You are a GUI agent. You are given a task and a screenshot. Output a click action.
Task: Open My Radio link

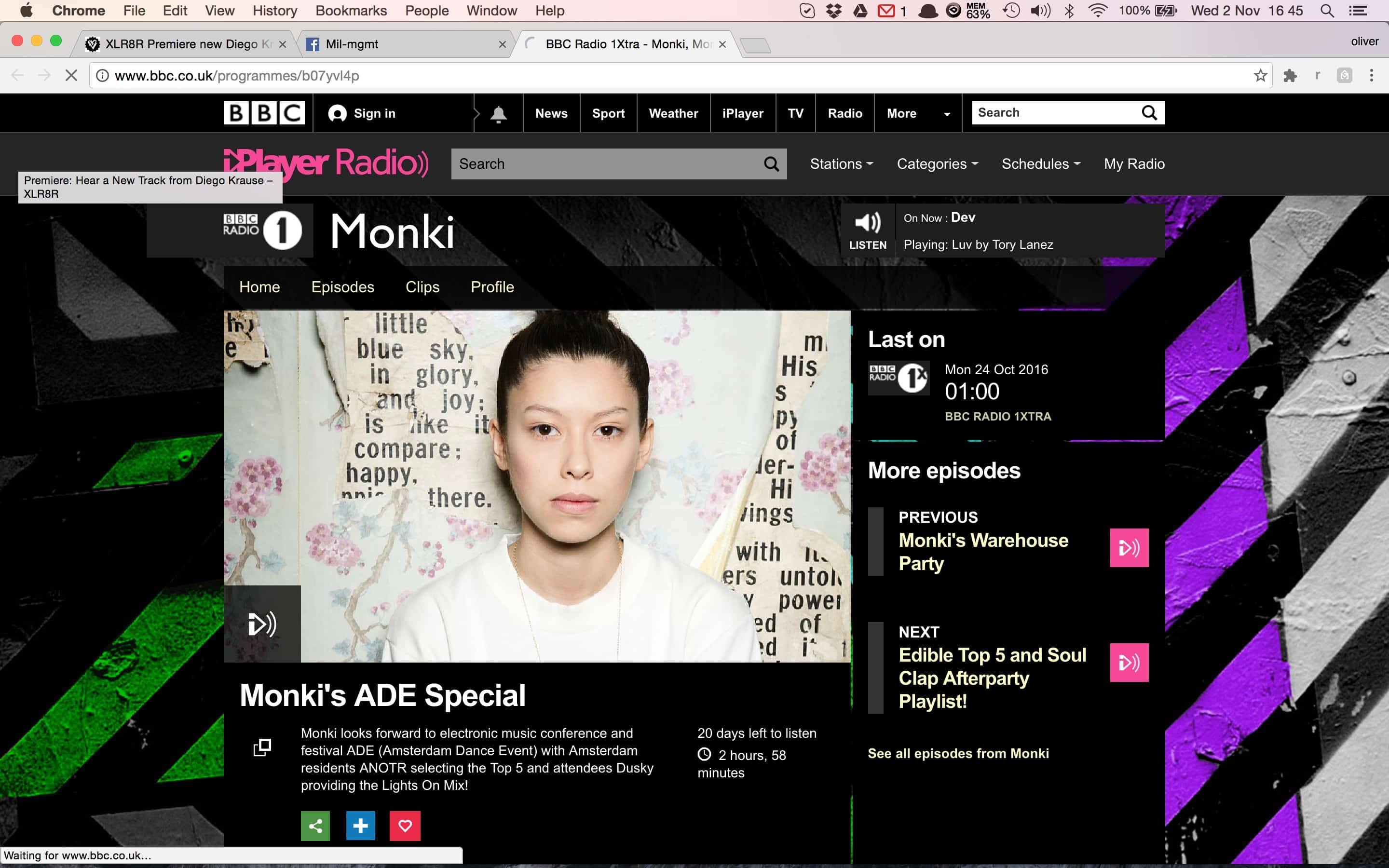coord(1134,164)
